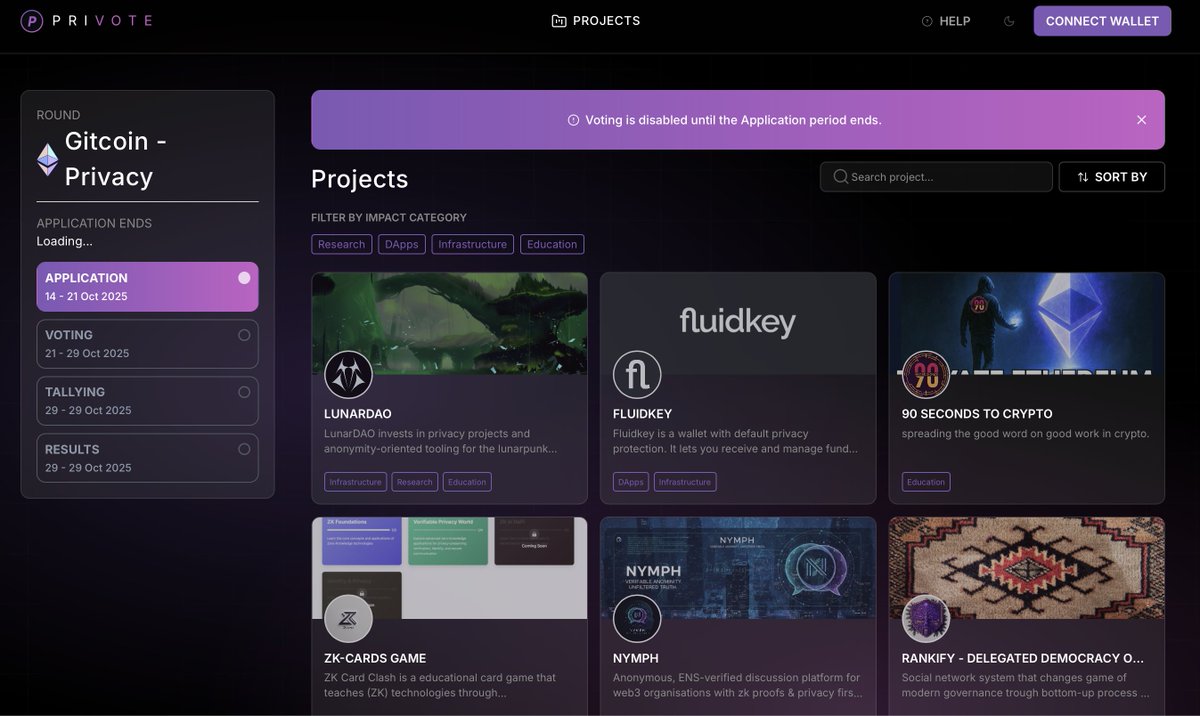Image resolution: width=1200 pixels, height=716 pixels.
Task: Select the Voting phase step
Action: (147, 344)
